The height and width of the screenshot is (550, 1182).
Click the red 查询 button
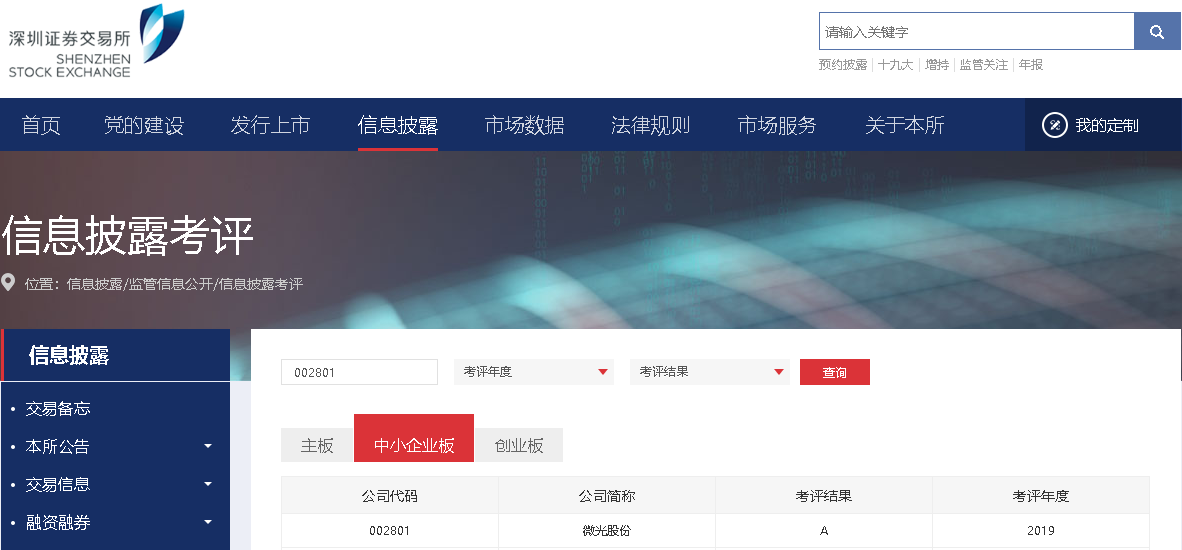[834, 372]
